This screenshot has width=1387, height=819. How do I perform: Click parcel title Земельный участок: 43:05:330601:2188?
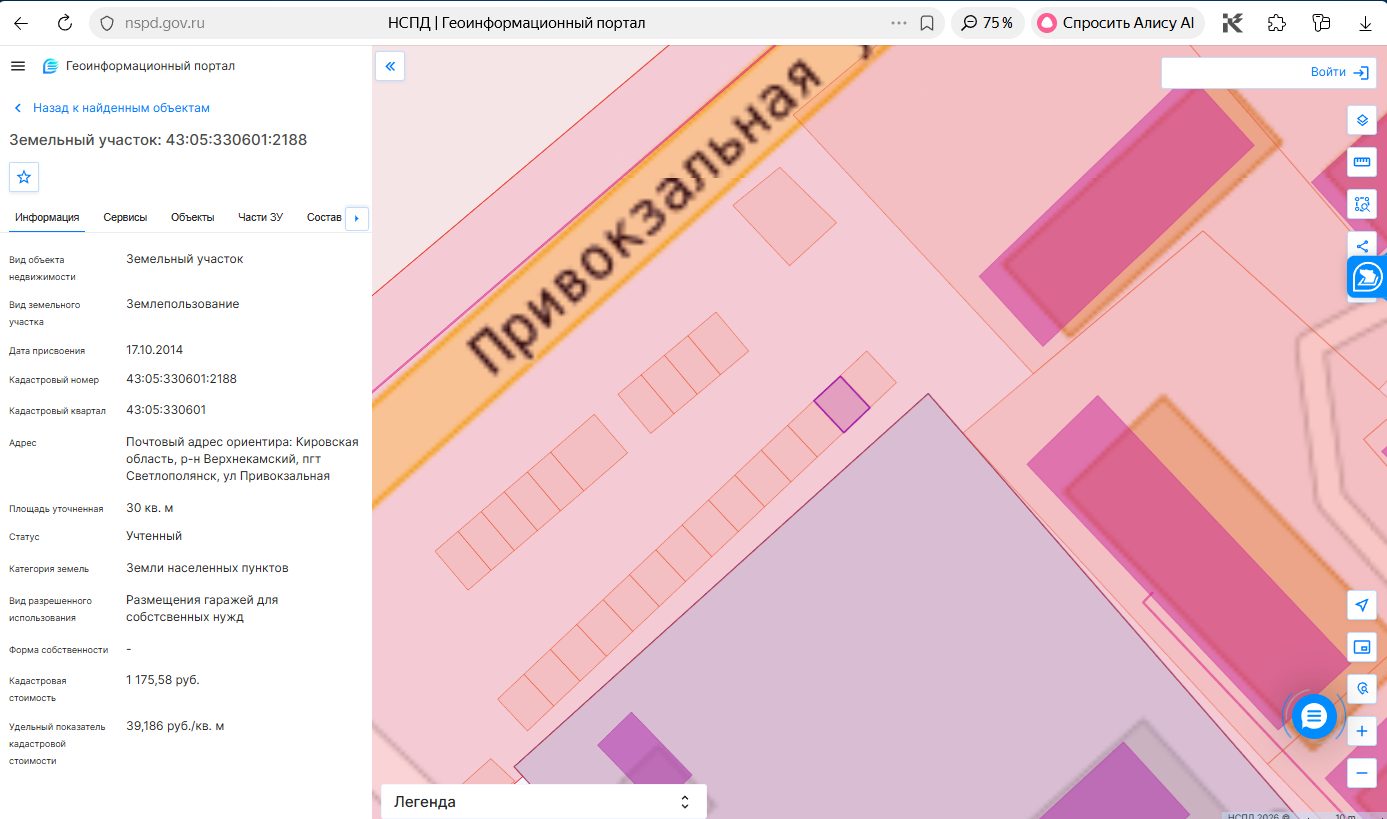[158, 140]
